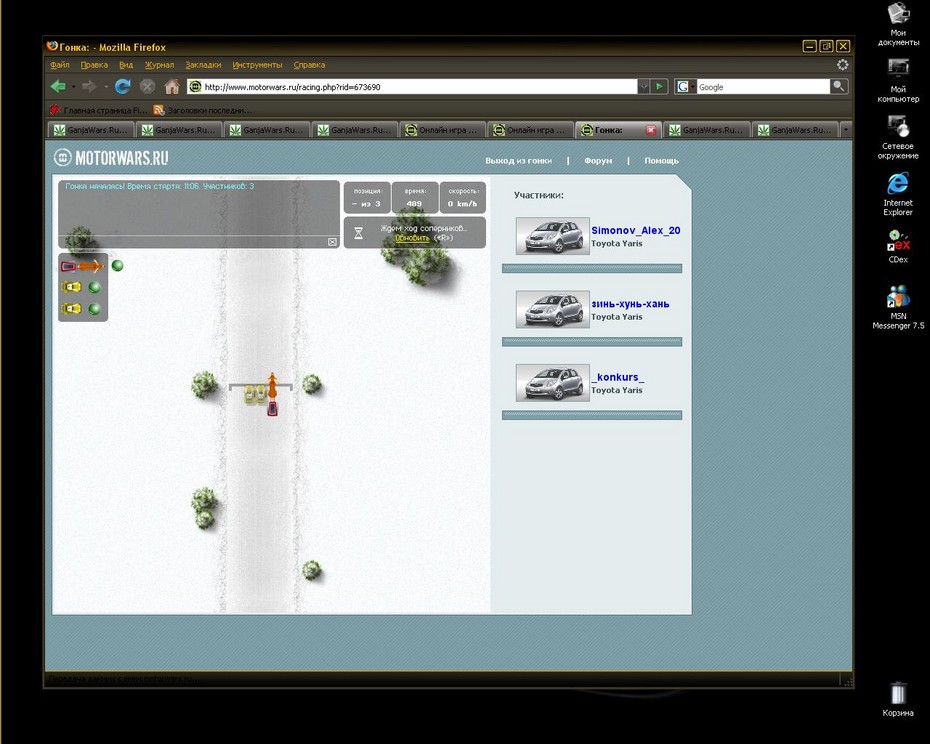Reload the page with the Refresh icon
Viewport: 930px width, 744px height.
[x=123, y=87]
